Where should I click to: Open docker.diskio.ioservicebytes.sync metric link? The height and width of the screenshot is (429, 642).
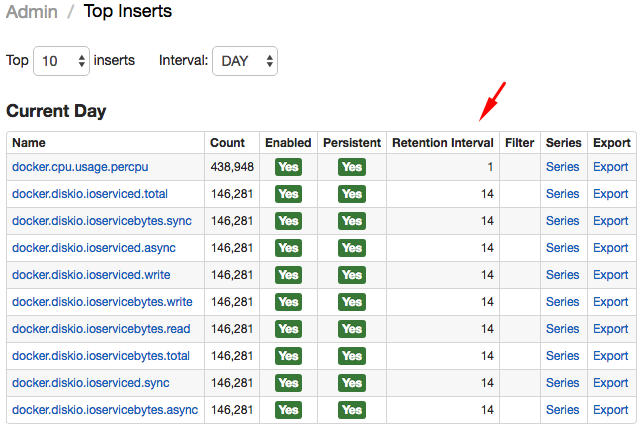(x=102, y=221)
